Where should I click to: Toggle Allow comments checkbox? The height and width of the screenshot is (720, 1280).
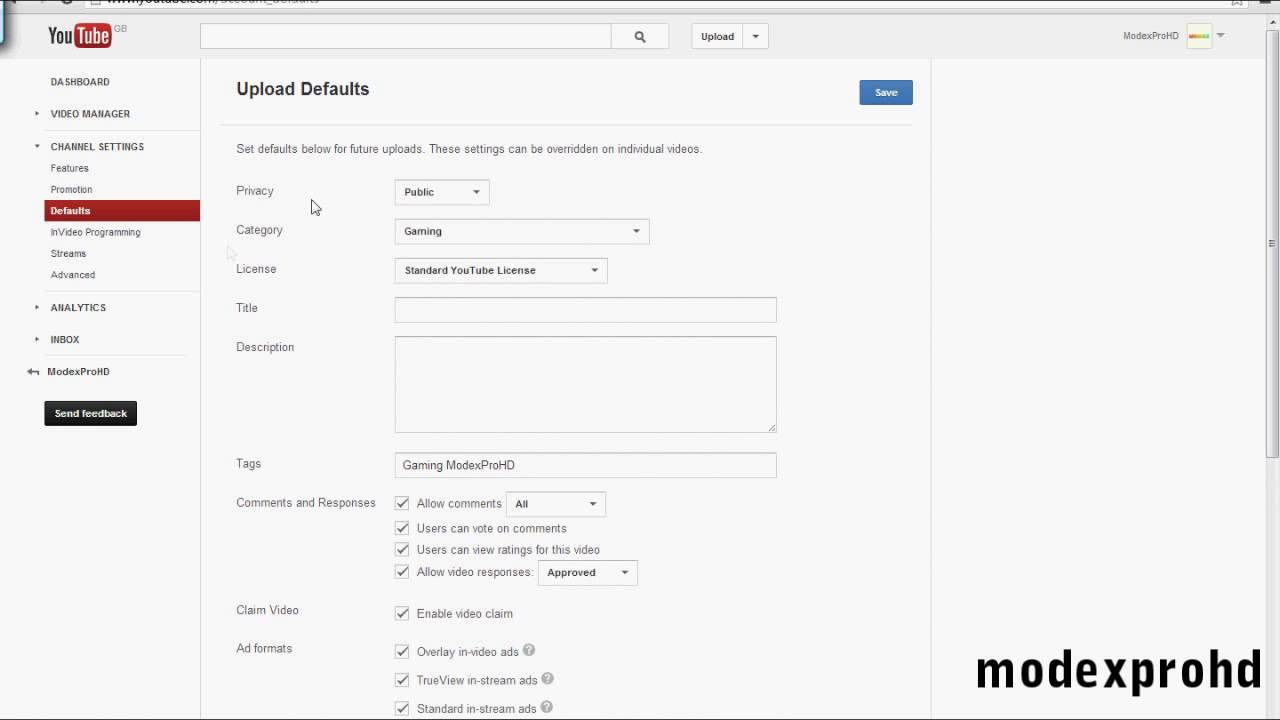[x=402, y=503]
